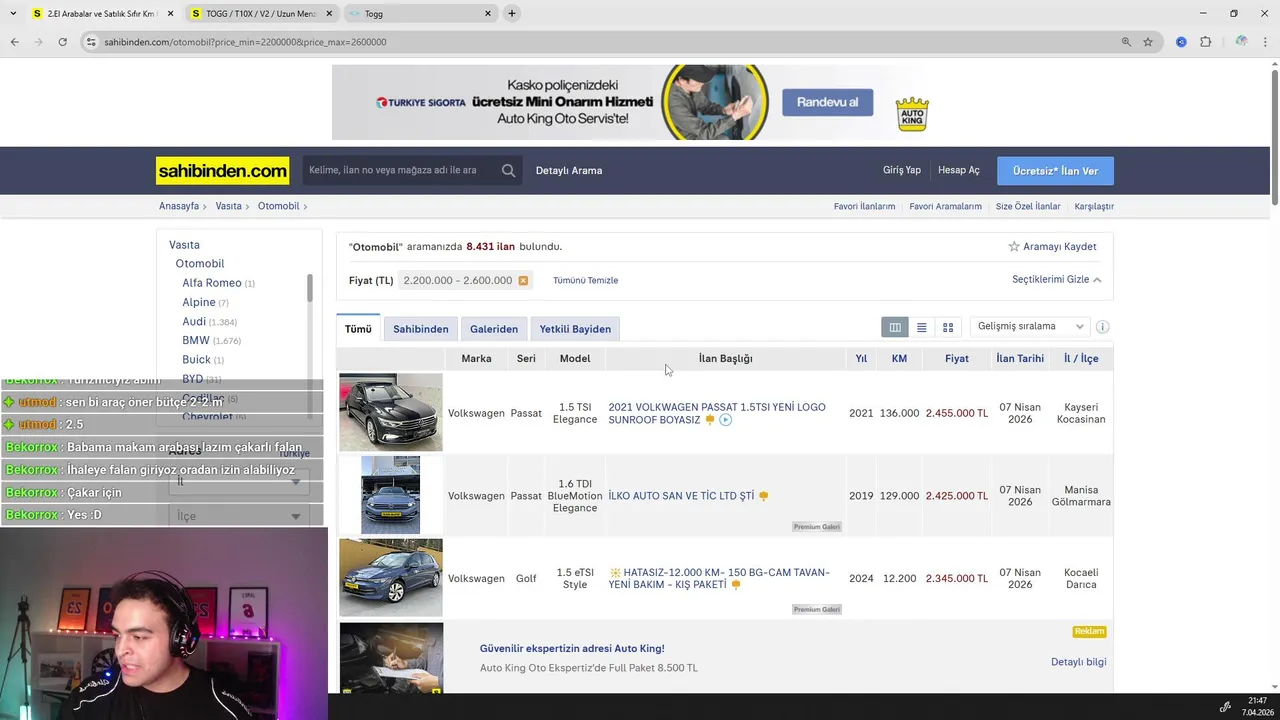This screenshot has width=1280, height=720.
Task: Click the info icon next to the sorting dropdown
Action: (1103, 327)
